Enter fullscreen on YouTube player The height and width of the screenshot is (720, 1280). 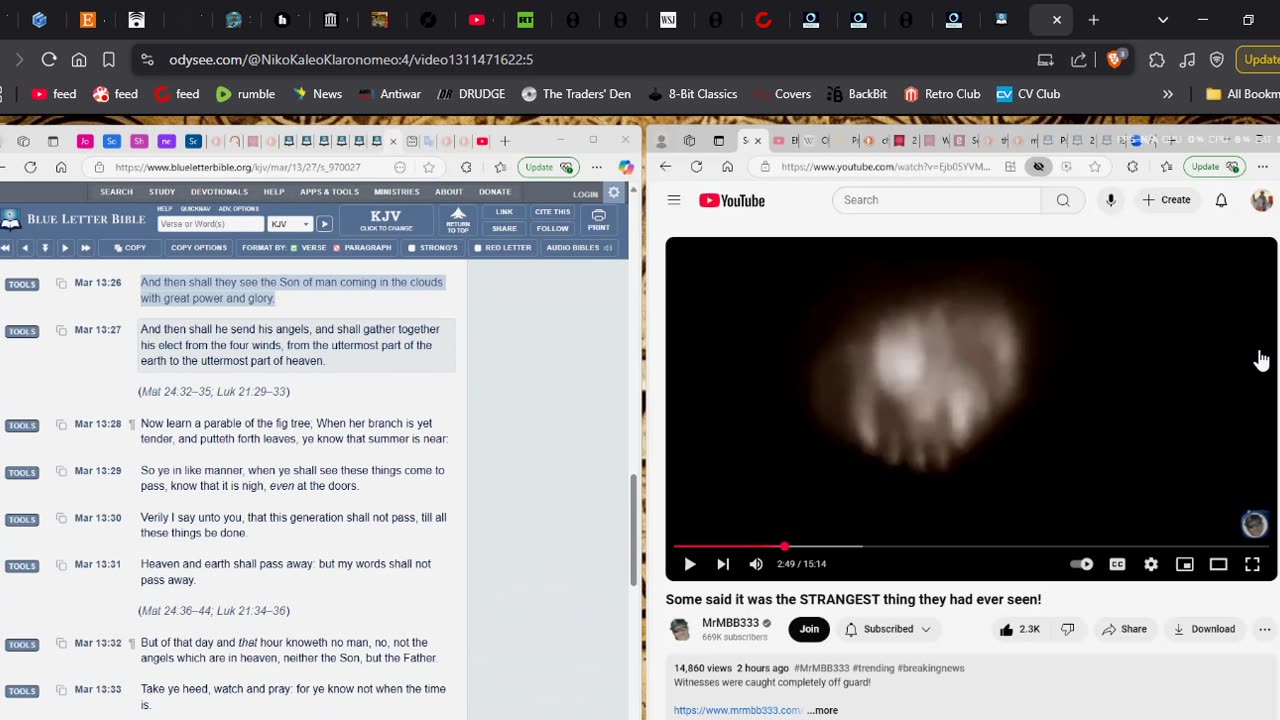click(x=1252, y=564)
